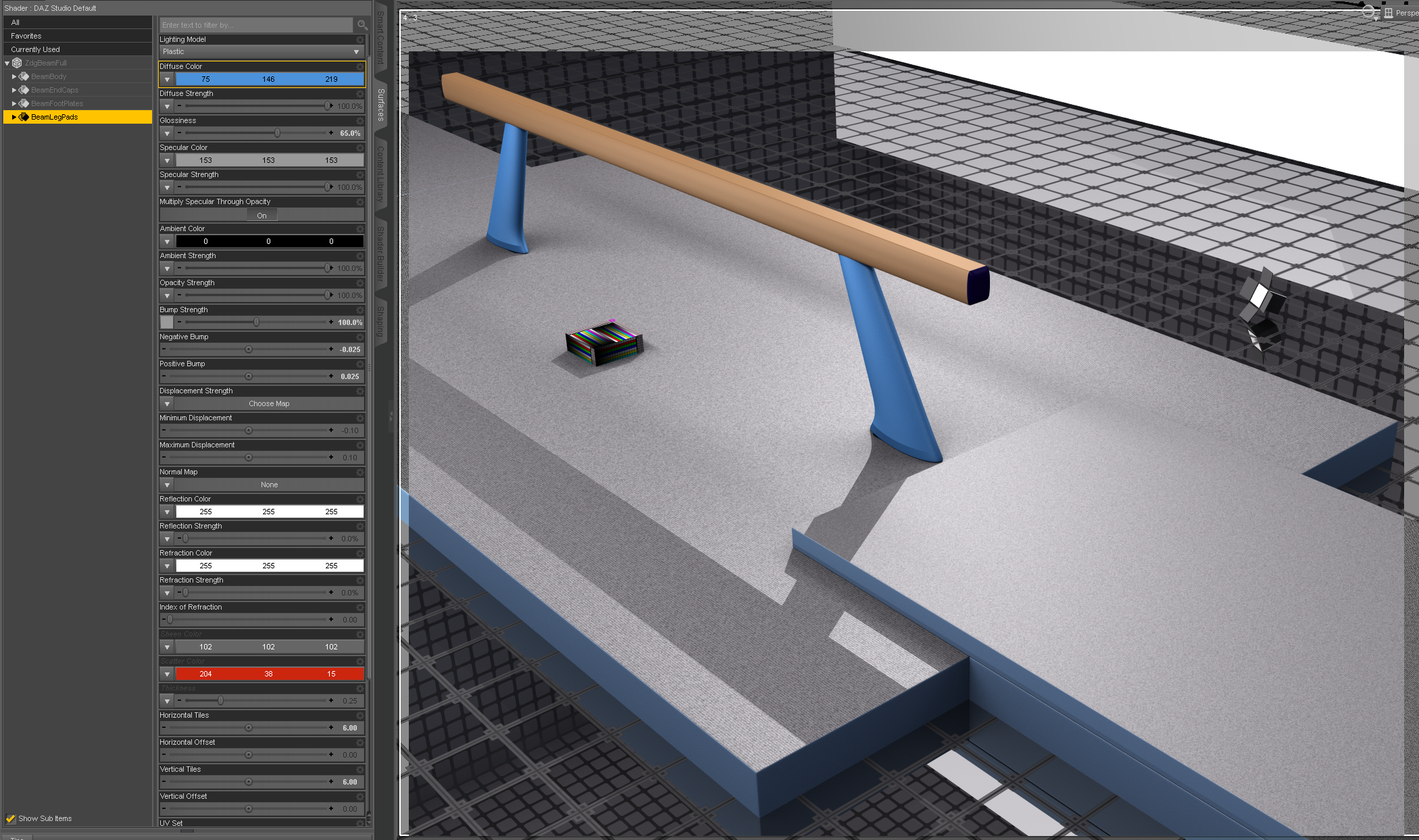1419x840 pixels.
Task: Click Bump Strength map thumbnail icon
Action: click(167, 322)
